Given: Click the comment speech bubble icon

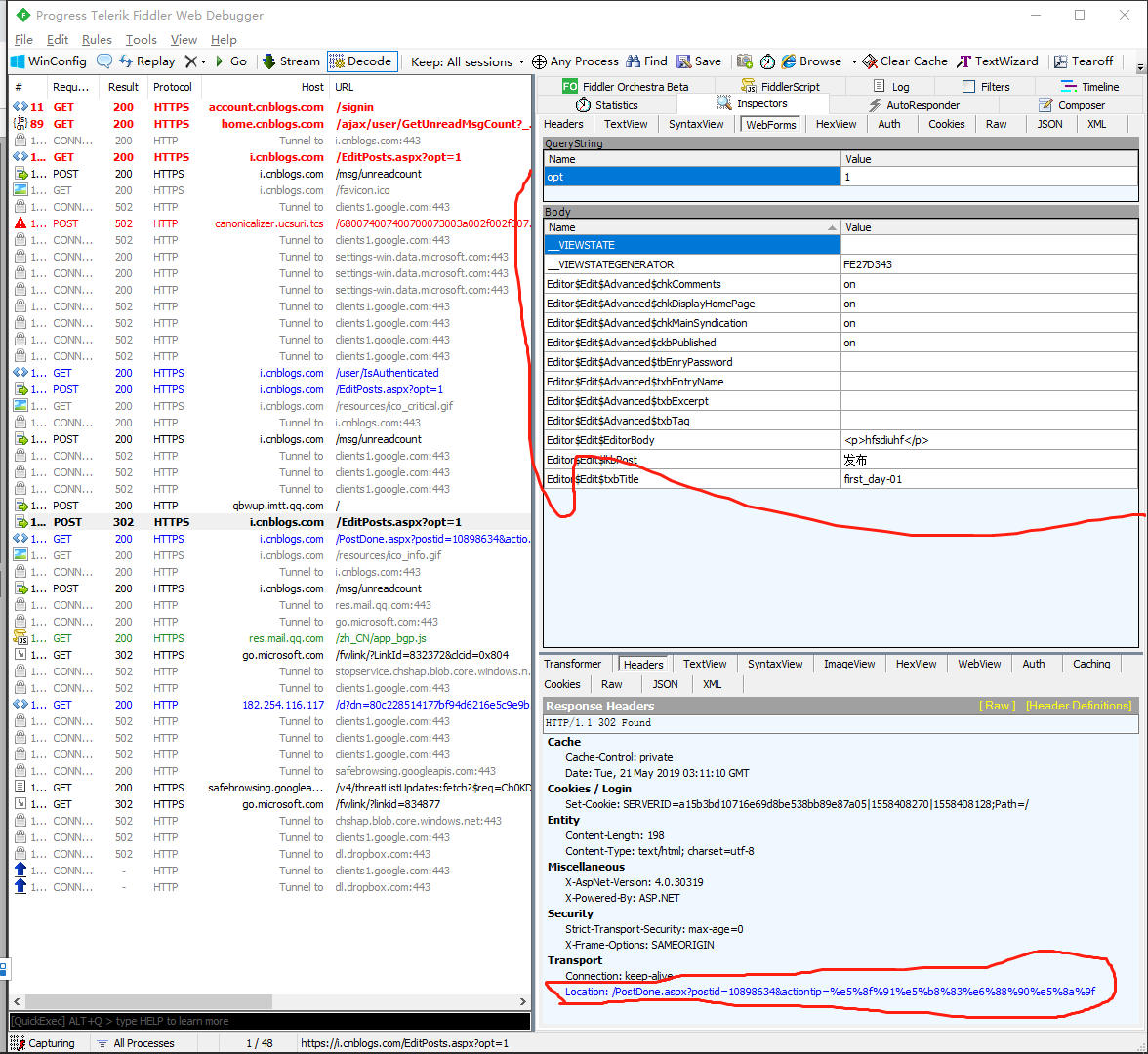Looking at the screenshot, I should click(104, 61).
